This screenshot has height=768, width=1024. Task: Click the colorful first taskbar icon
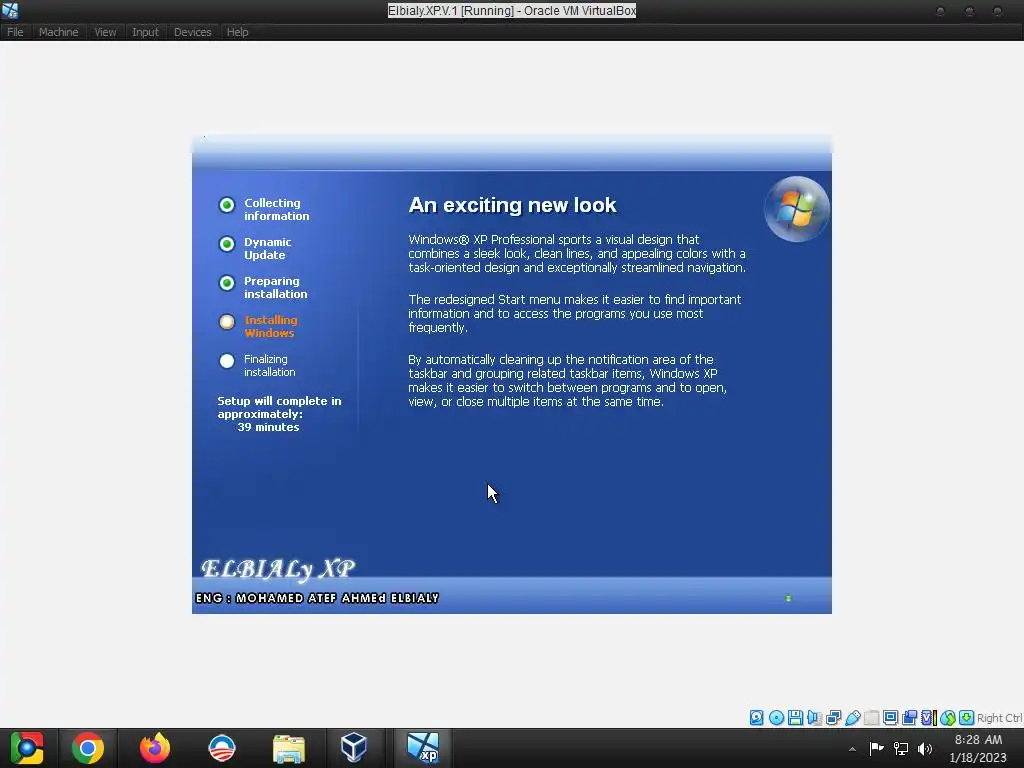tap(27, 748)
